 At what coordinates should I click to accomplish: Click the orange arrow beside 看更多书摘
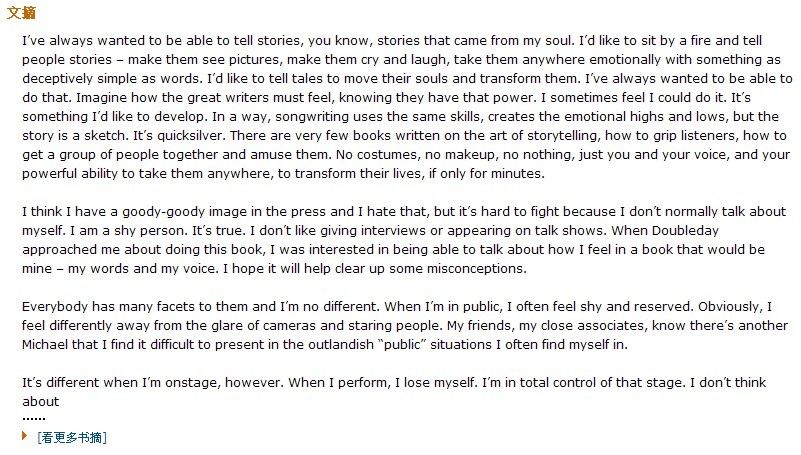point(25,437)
